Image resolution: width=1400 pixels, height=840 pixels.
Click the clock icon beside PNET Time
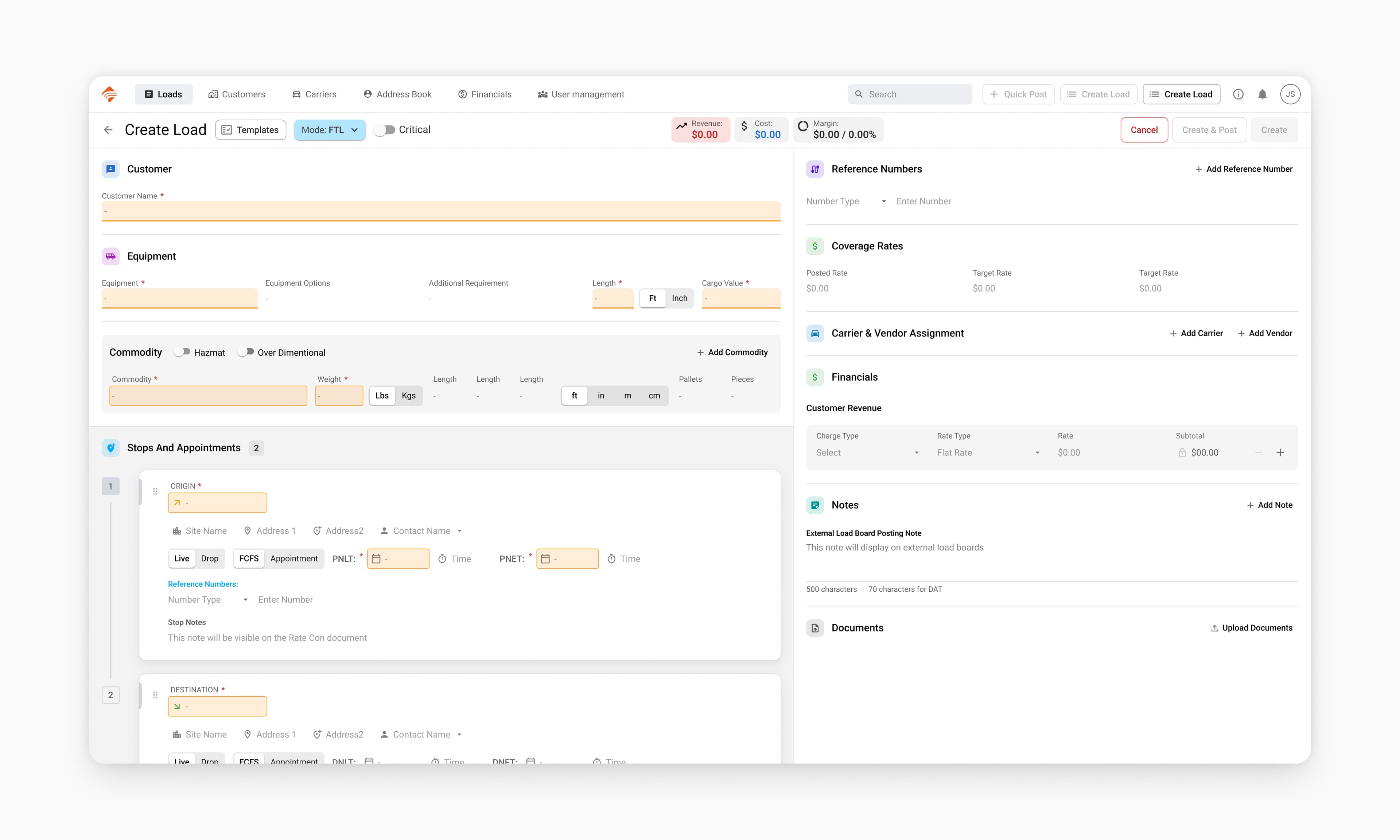(611, 559)
